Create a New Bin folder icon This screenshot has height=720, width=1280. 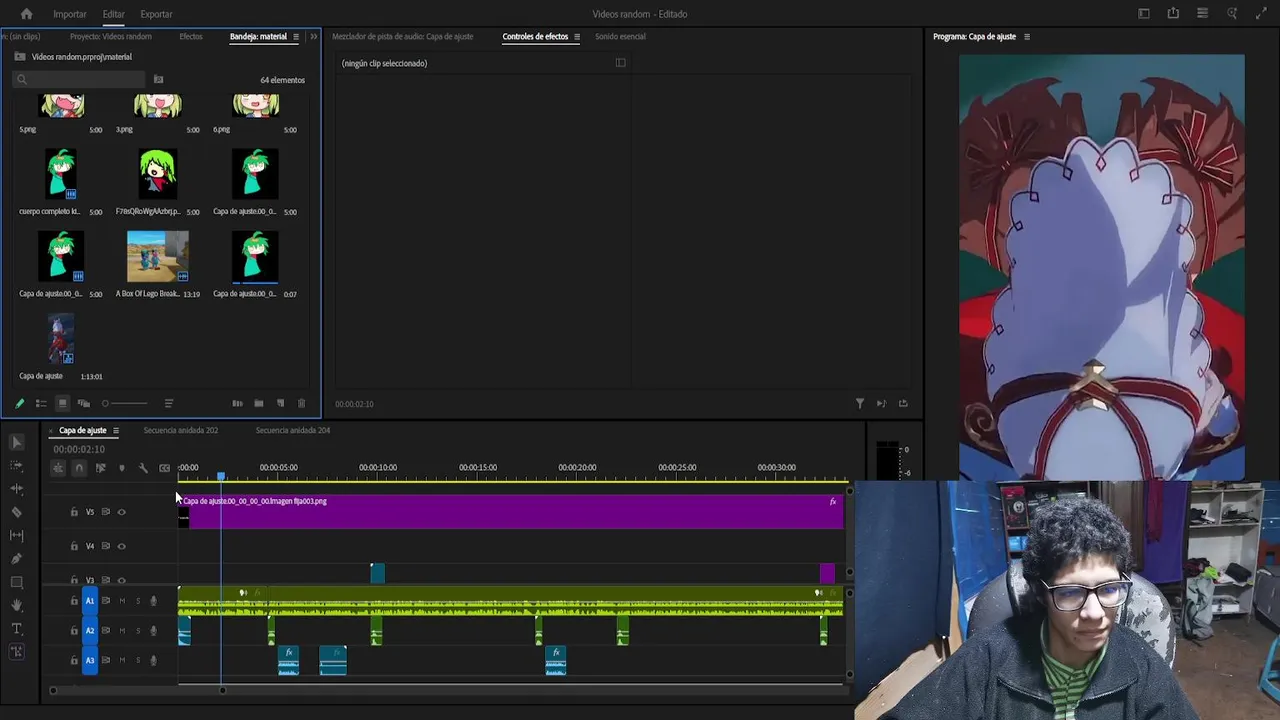point(259,404)
